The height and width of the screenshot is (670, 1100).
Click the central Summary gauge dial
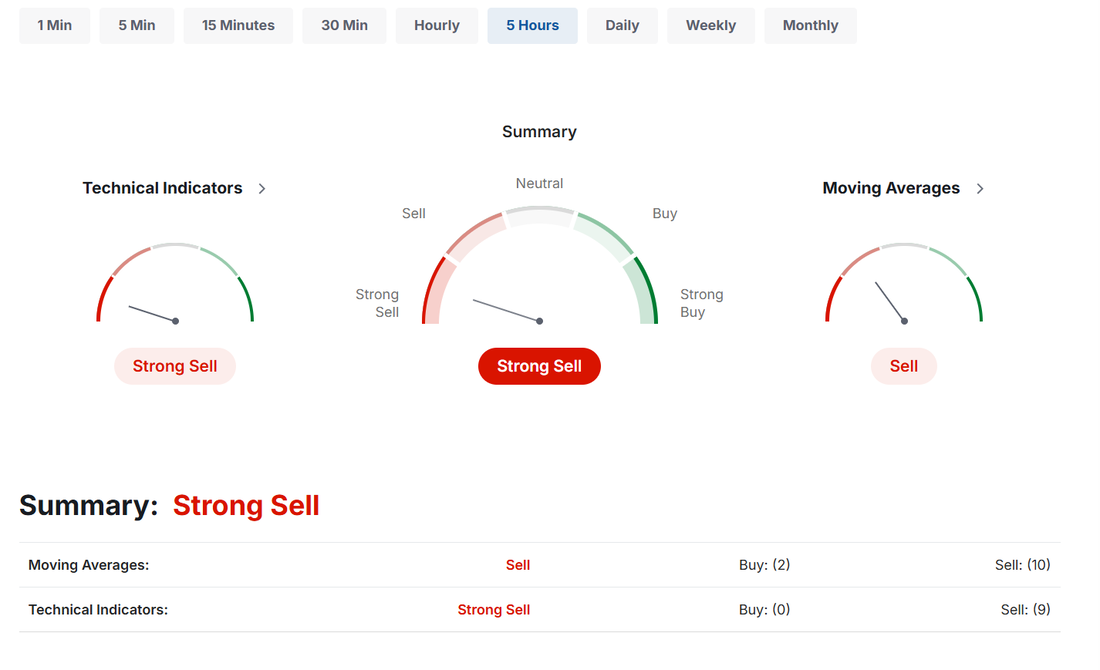[539, 265]
